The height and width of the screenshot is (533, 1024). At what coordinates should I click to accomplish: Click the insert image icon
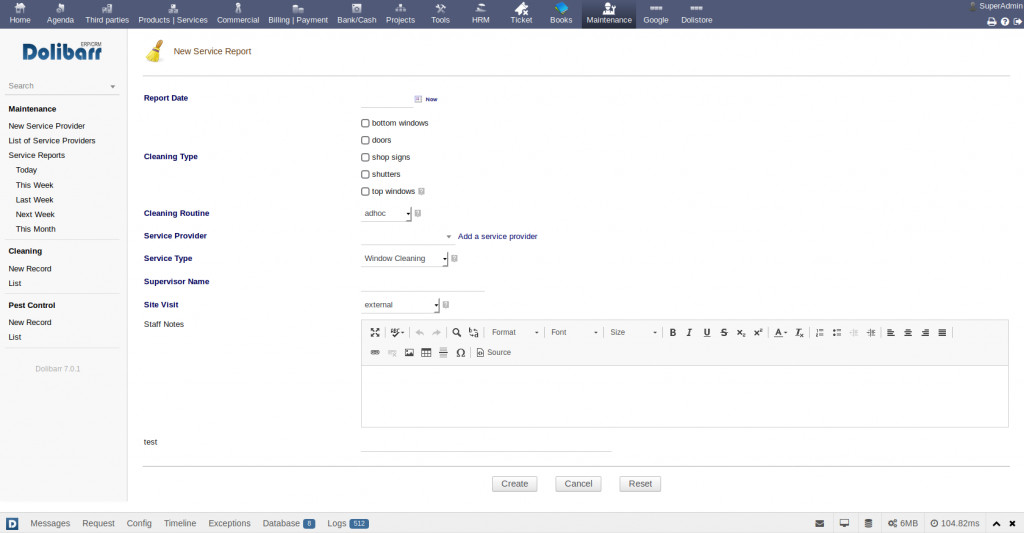pyautogui.click(x=409, y=352)
